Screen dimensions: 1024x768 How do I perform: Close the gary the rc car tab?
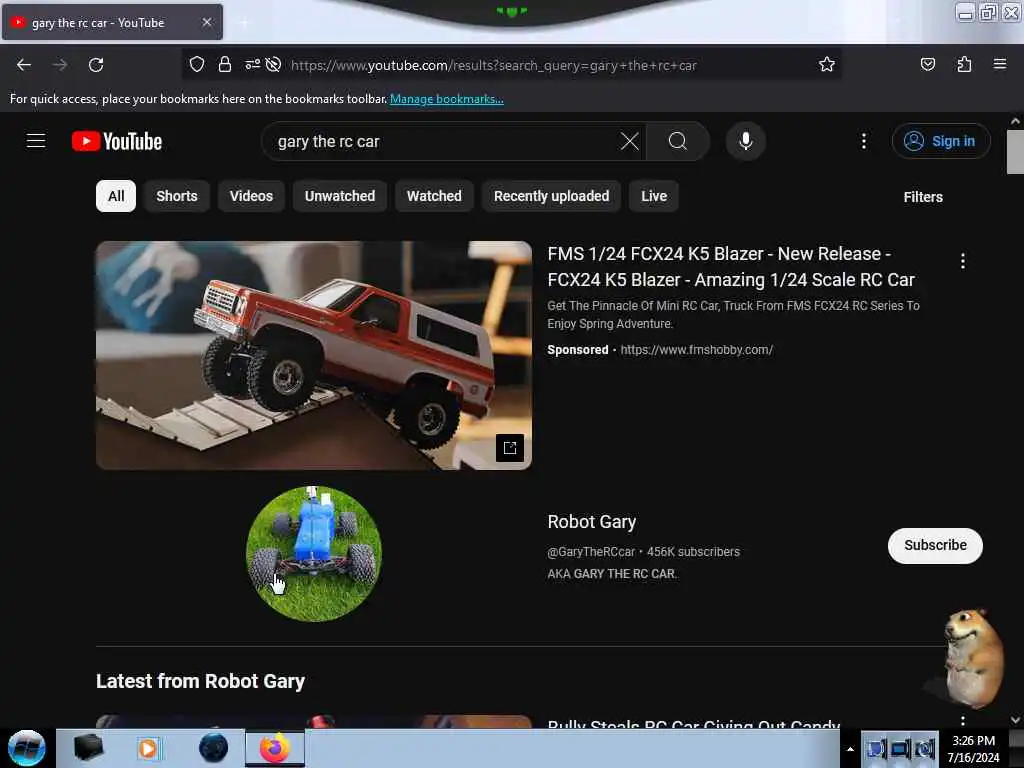(x=207, y=22)
